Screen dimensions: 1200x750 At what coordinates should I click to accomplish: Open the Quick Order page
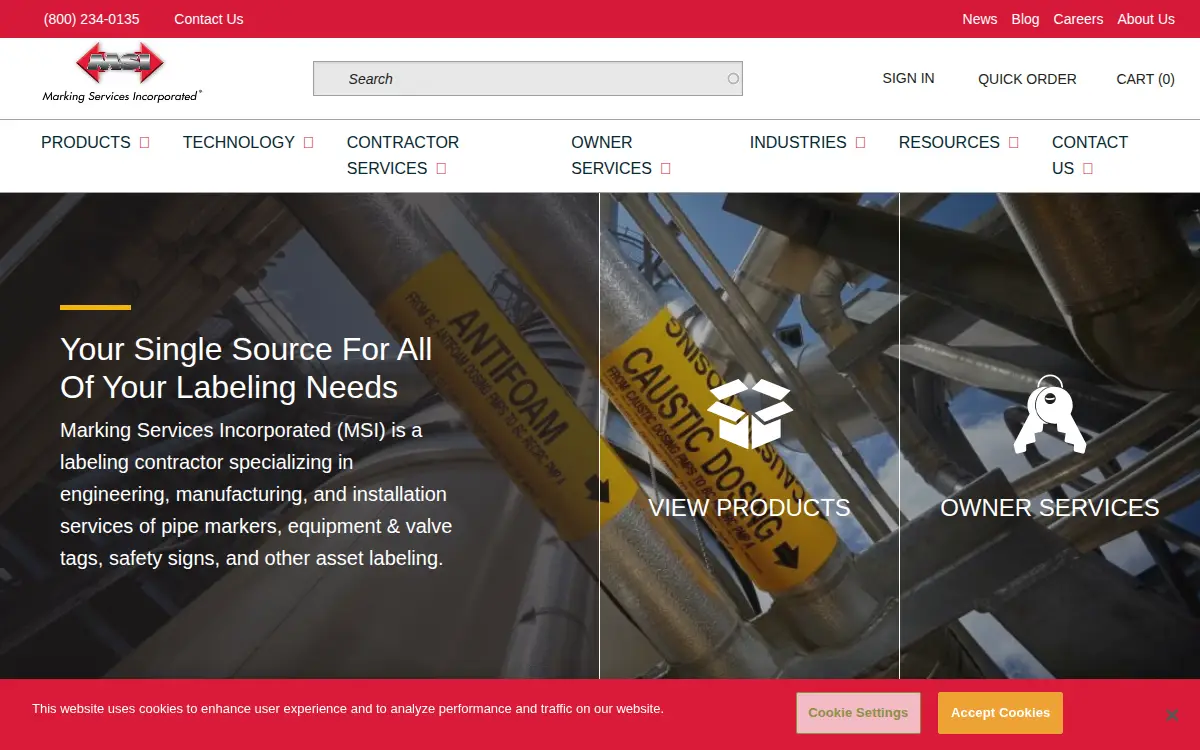click(x=1027, y=79)
